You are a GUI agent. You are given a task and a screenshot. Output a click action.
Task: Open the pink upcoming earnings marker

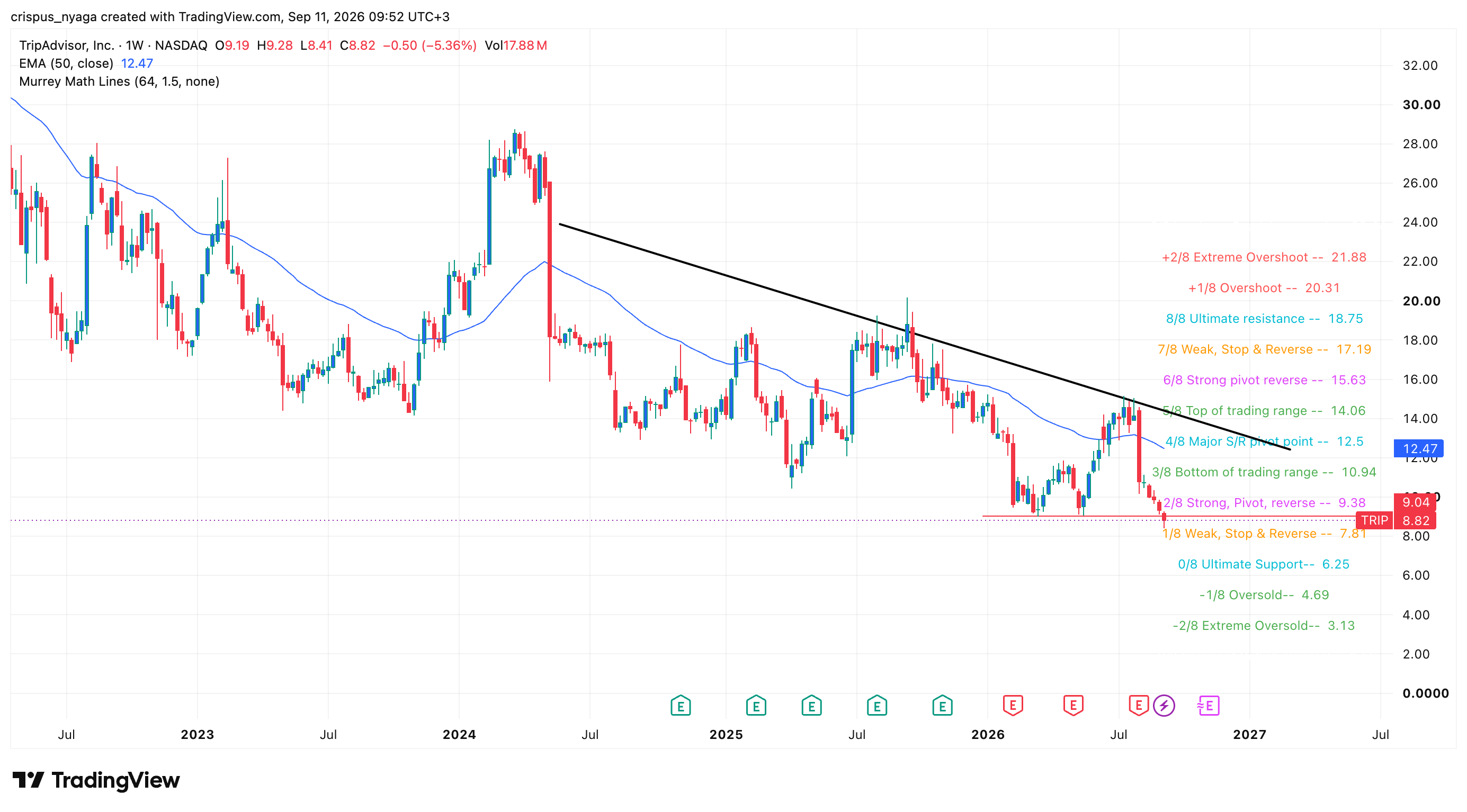[1208, 706]
